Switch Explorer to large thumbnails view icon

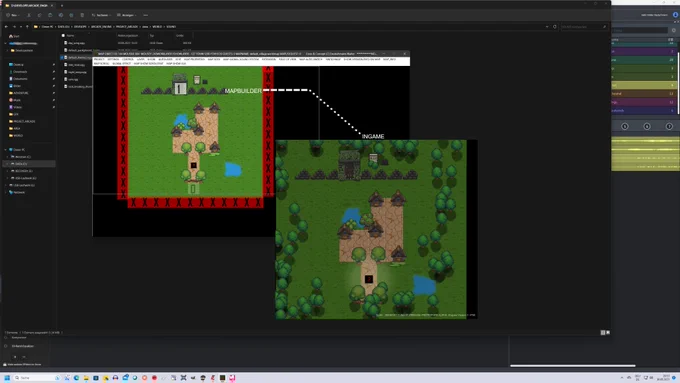[608, 333]
